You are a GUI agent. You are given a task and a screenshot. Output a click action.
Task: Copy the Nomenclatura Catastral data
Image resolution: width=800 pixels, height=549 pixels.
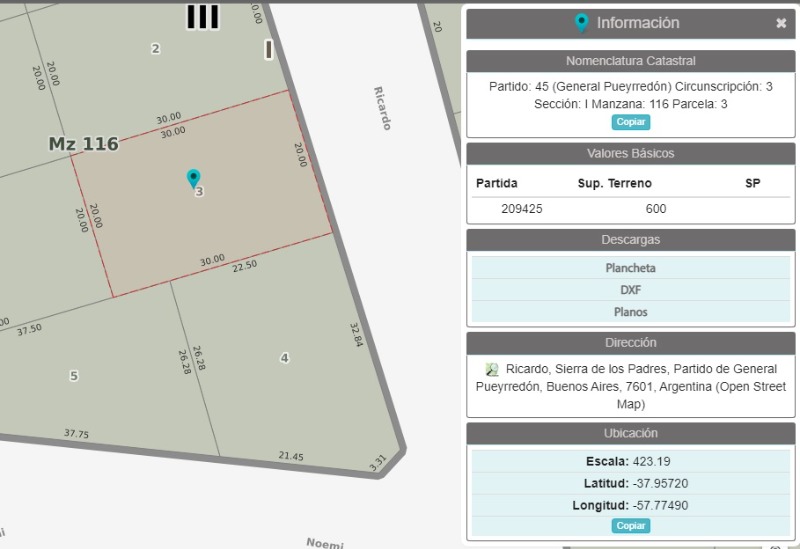630,122
